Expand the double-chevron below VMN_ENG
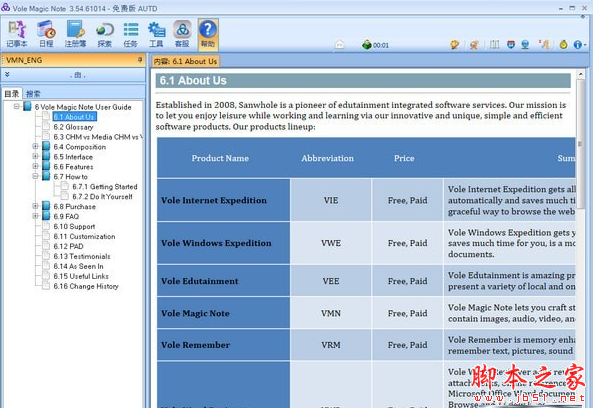The width and height of the screenshot is (593, 408). tap(7, 75)
